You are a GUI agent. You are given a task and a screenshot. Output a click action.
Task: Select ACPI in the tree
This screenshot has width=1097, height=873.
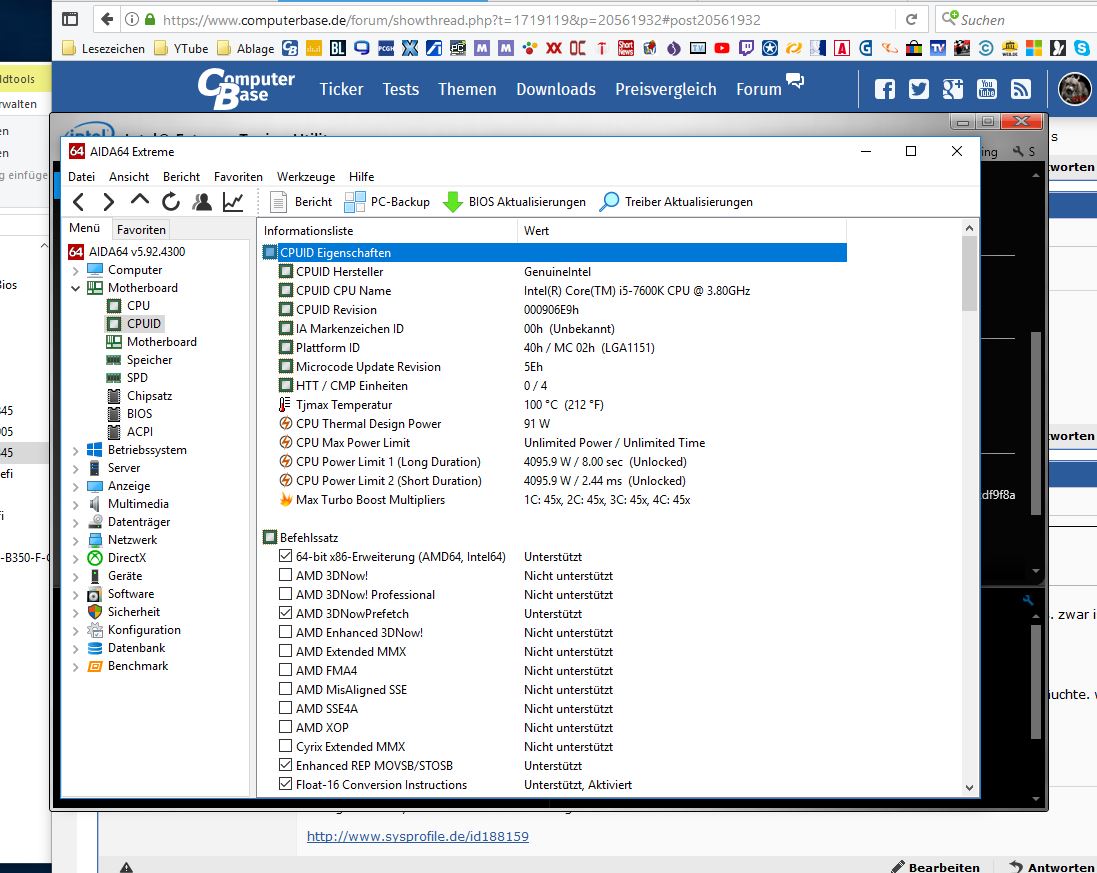pyautogui.click(x=140, y=432)
